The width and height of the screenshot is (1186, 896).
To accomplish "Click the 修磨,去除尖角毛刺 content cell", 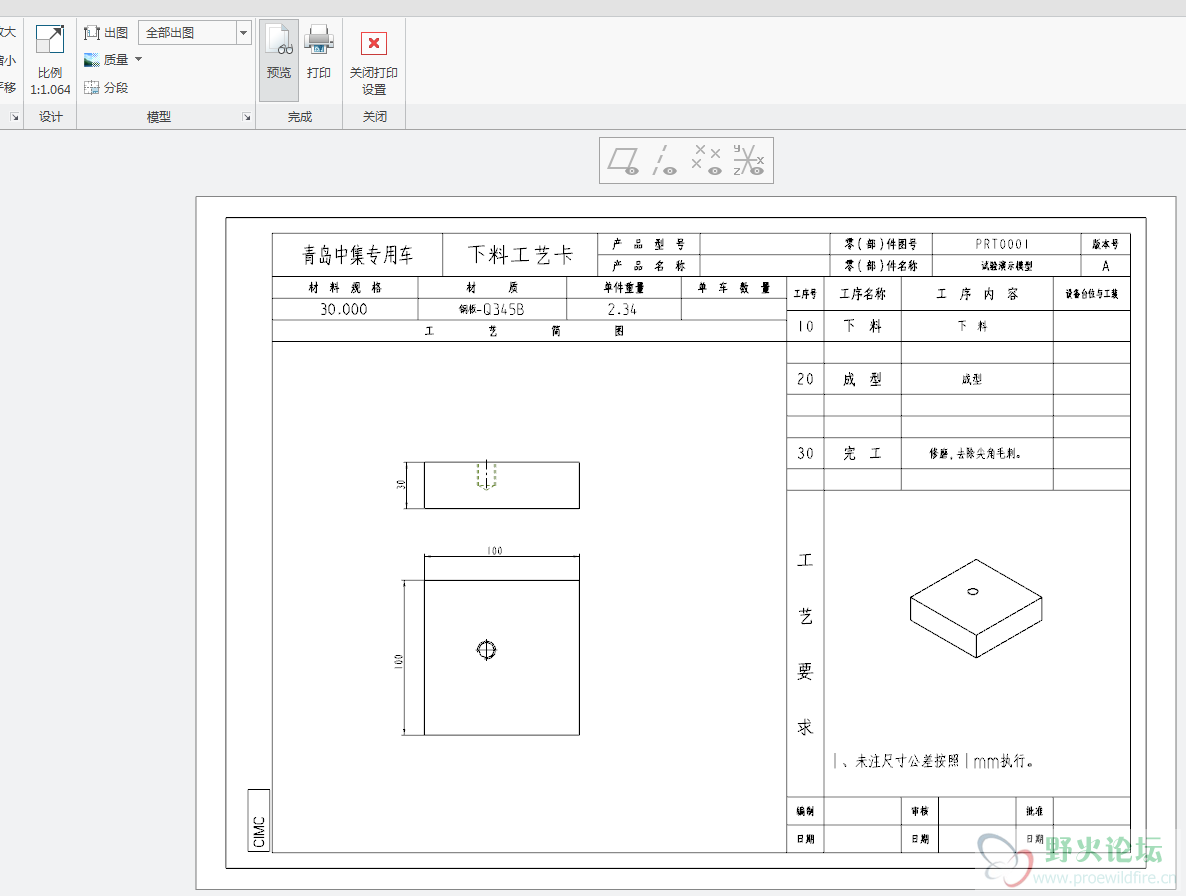I will (x=977, y=454).
